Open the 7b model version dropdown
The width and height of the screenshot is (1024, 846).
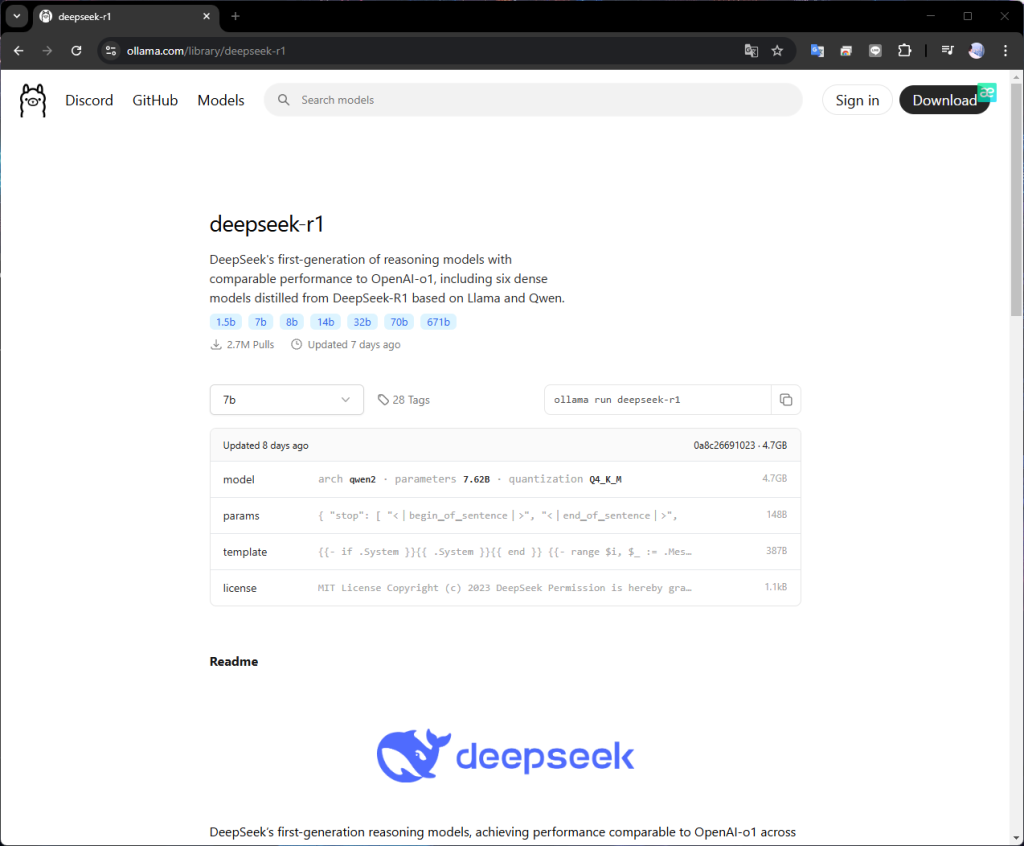point(286,399)
